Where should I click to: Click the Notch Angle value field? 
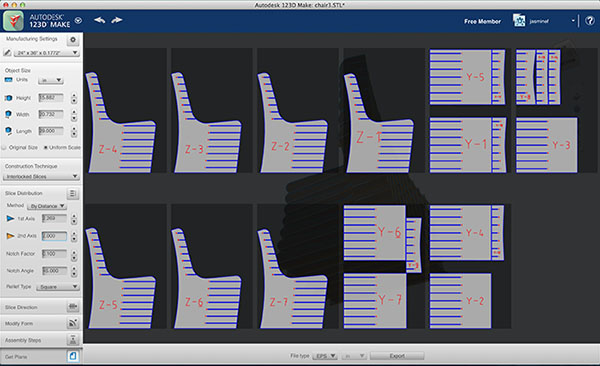coord(54,270)
